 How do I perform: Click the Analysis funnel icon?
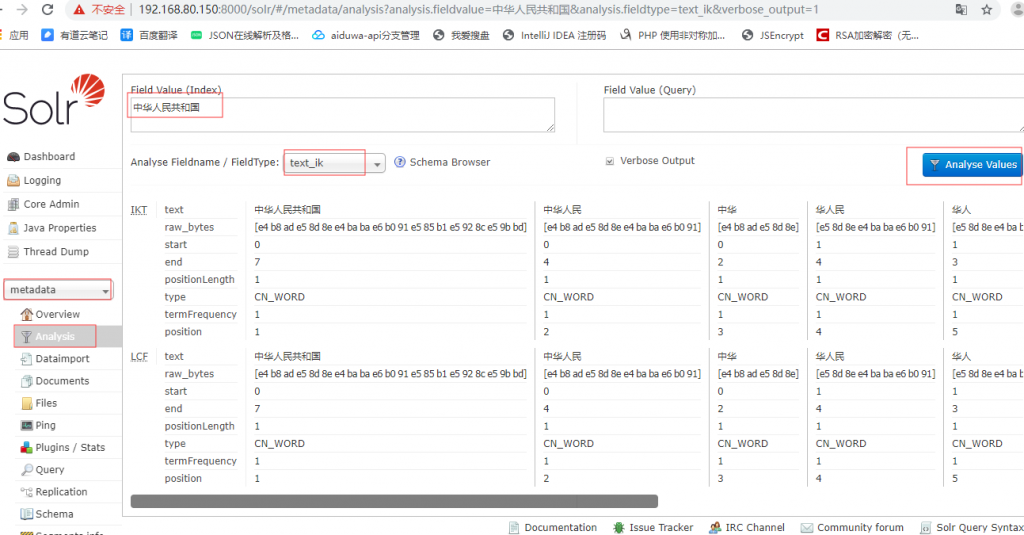click(x=26, y=337)
